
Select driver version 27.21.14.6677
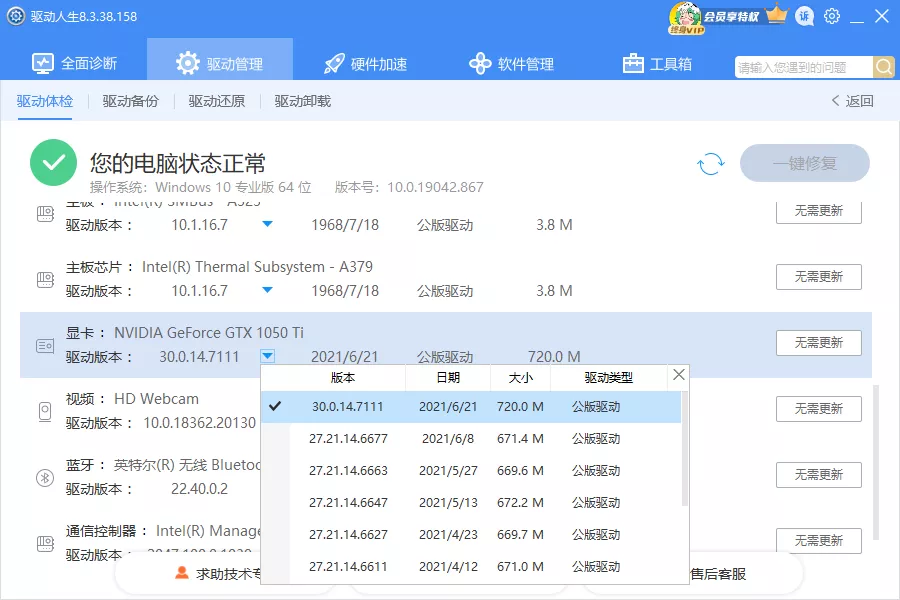[x=471, y=439]
